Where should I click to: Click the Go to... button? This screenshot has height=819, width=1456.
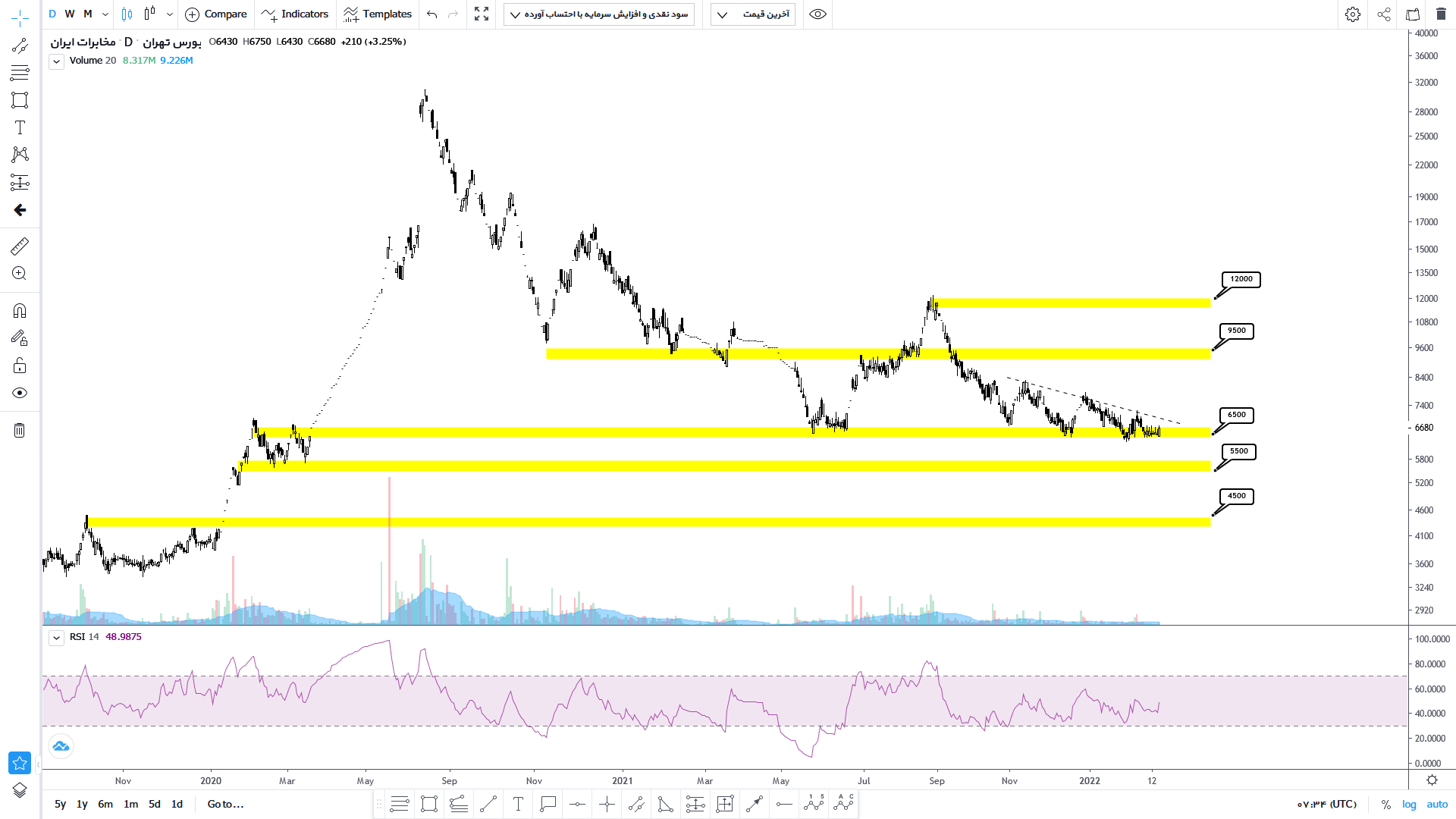pos(225,804)
